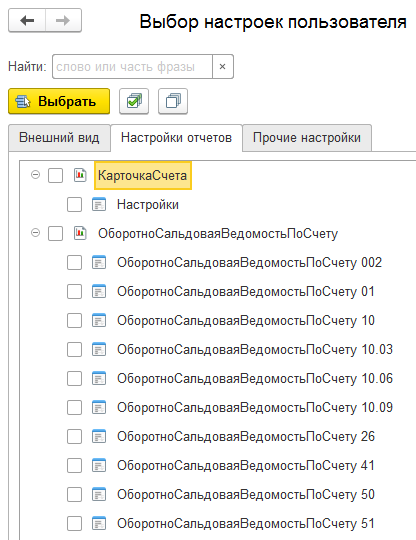416x540 pixels.
Task: Select row text ОборотноСальдоваяВедомостьПоСчету 10.09
Action: (255, 407)
